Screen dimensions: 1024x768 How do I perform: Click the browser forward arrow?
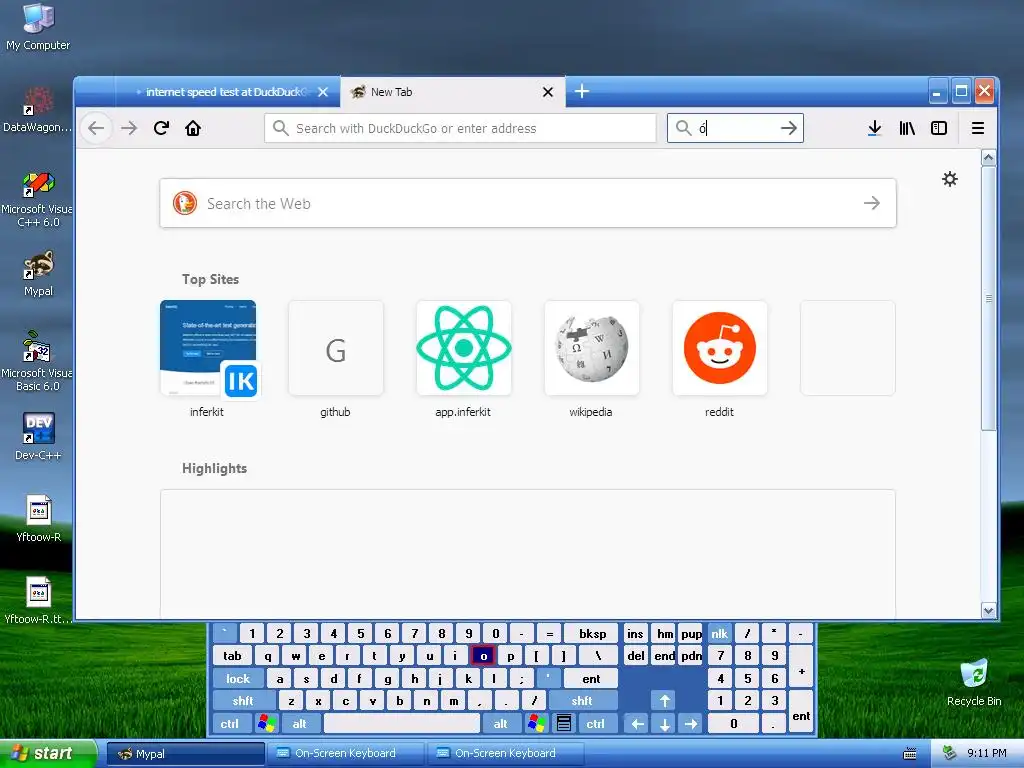129,128
